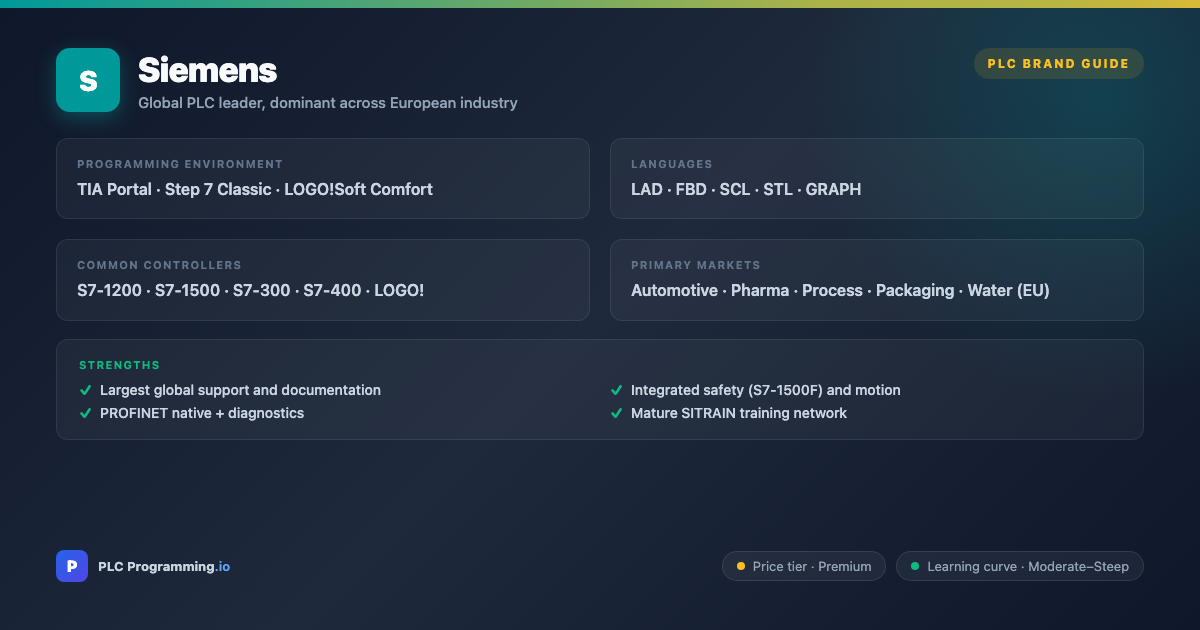Viewport: 1200px width, 630px height.
Task: Click 'Automotive · Pharma · Process' markets line
Action: (x=840, y=290)
